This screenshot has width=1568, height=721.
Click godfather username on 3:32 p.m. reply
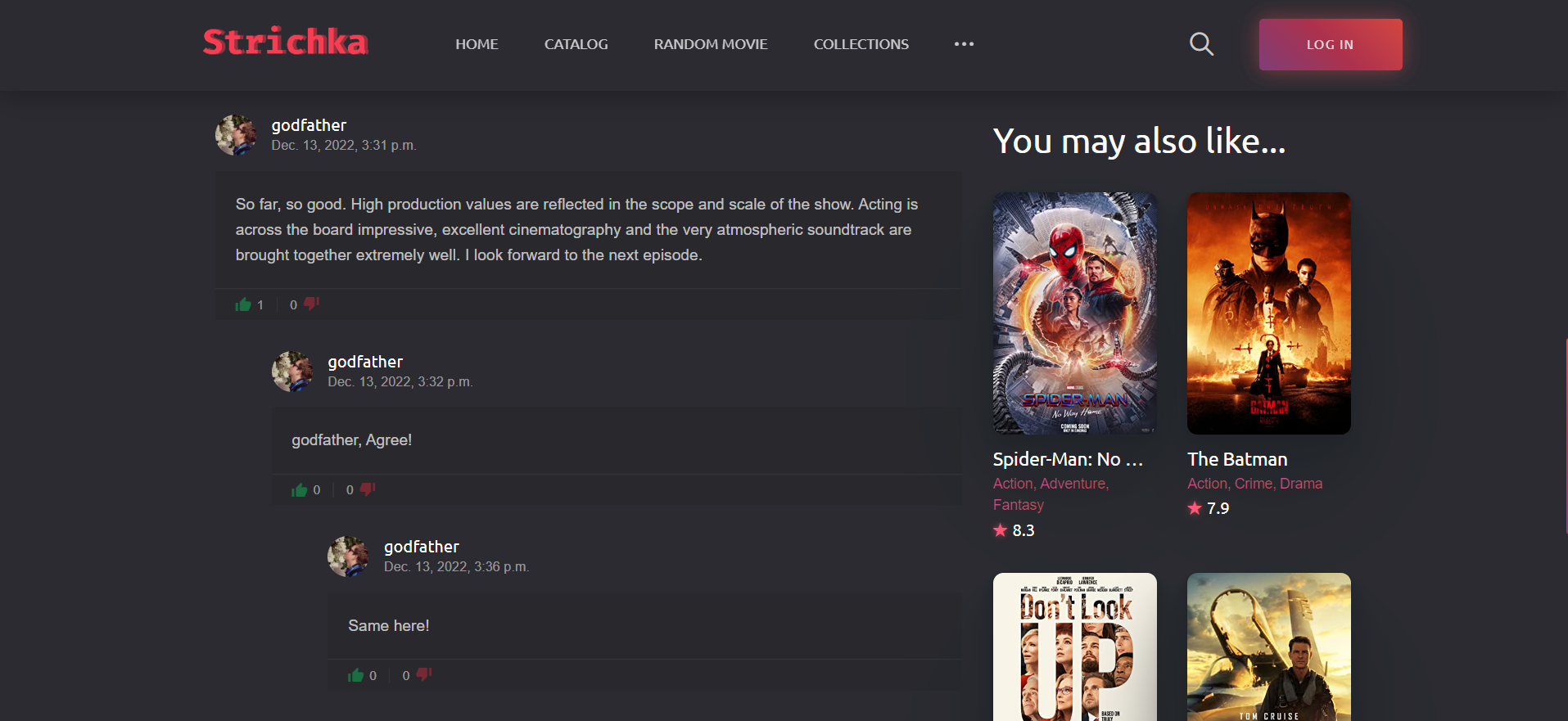click(365, 362)
